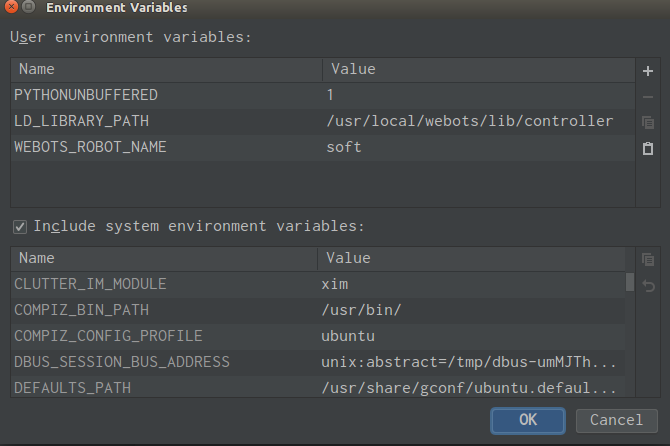Viewport: 670px width, 446px height.
Task: Cancel the Environment Variables dialog
Action: (617, 420)
